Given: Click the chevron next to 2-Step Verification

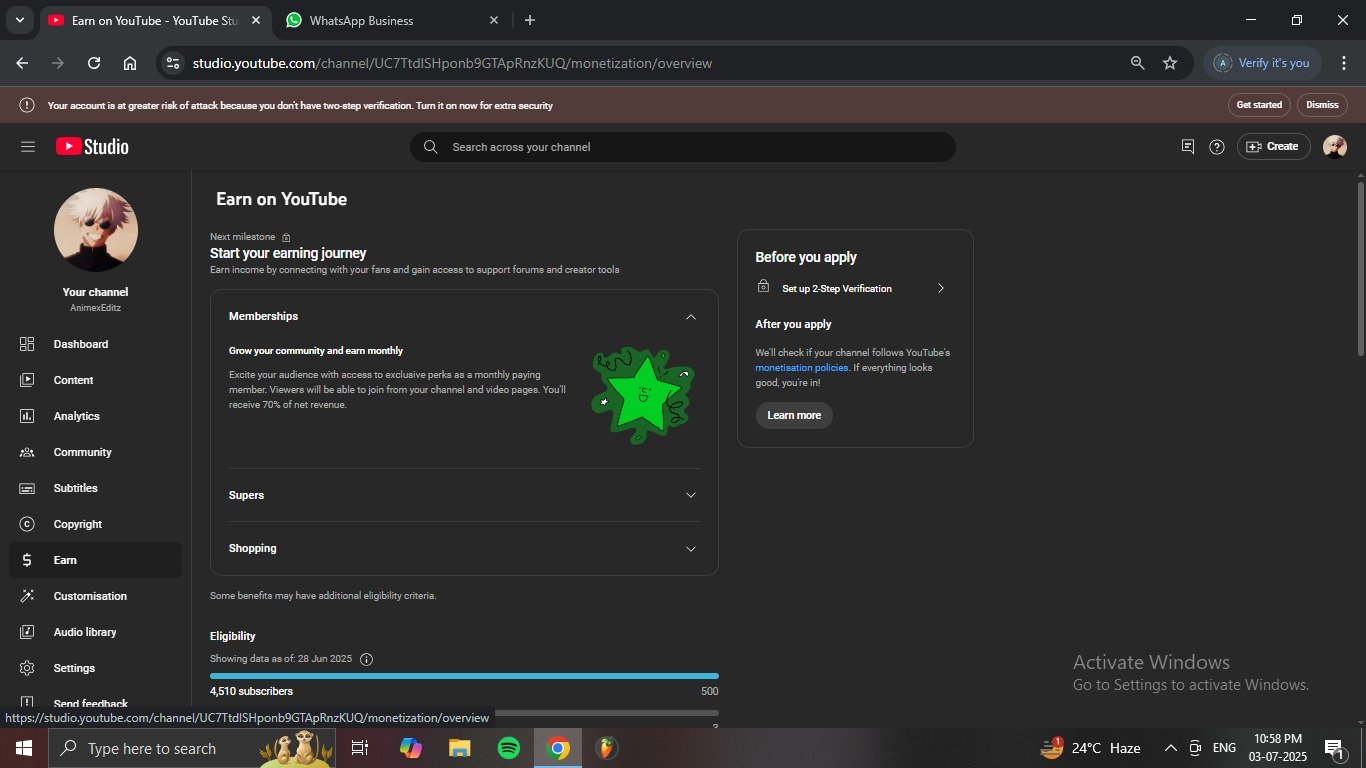Looking at the screenshot, I should 940,288.
